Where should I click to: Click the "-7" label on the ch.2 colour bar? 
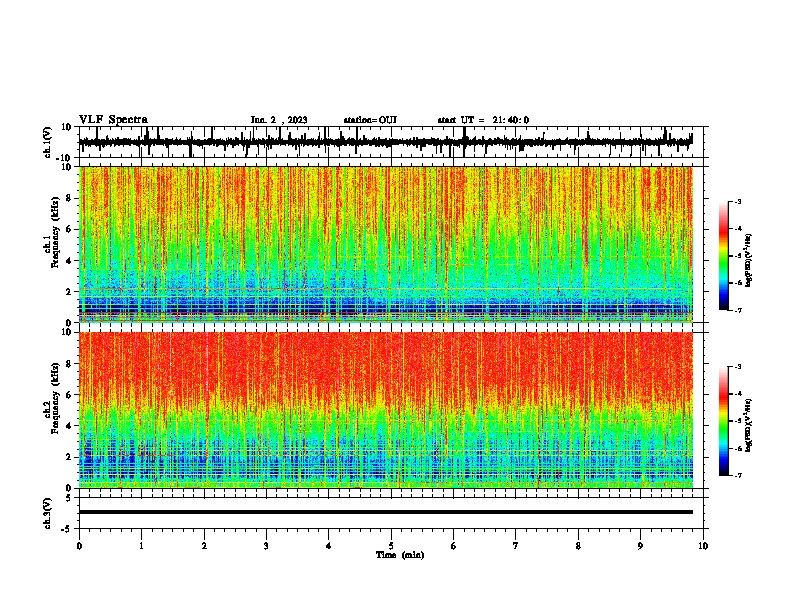click(737, 476)
